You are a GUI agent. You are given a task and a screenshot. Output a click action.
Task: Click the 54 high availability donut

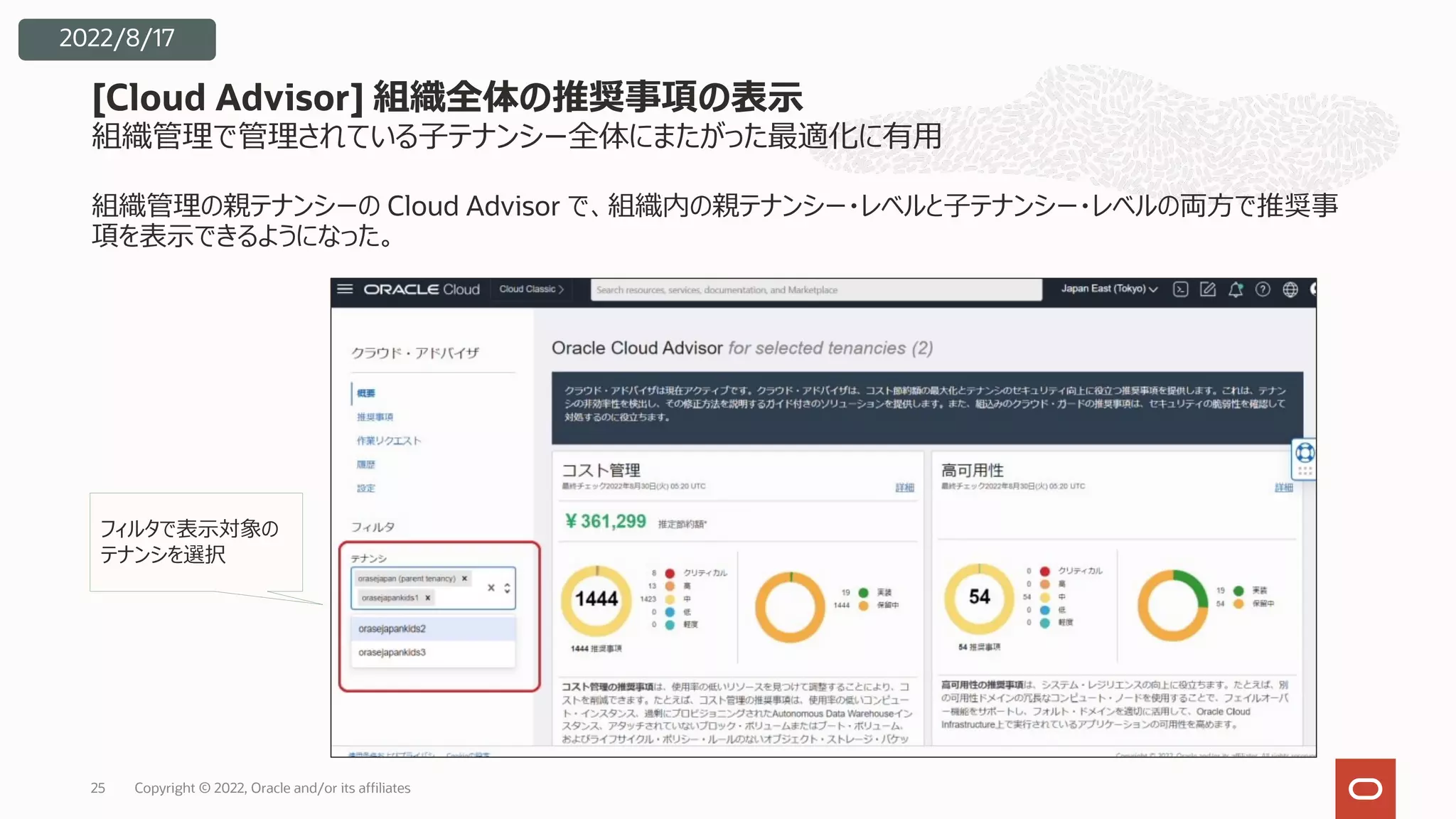(x=979, y=598)
